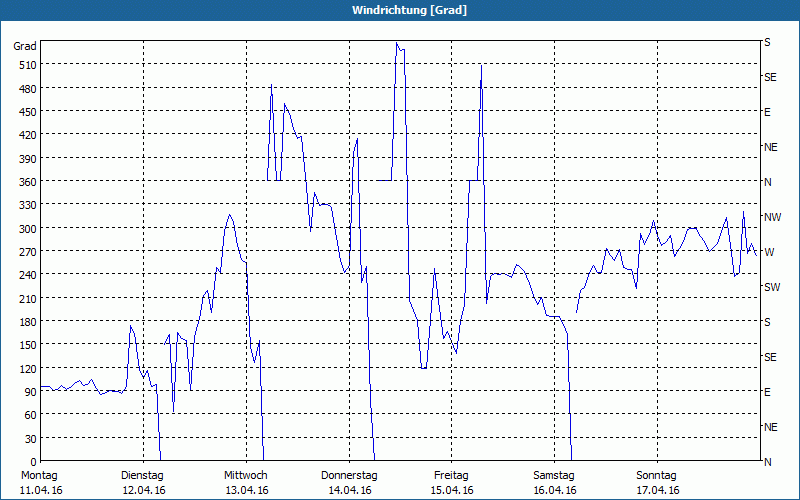The image size is (800, 500).
Task: Select the date "16.04.16"
Action: pos(555,491)
